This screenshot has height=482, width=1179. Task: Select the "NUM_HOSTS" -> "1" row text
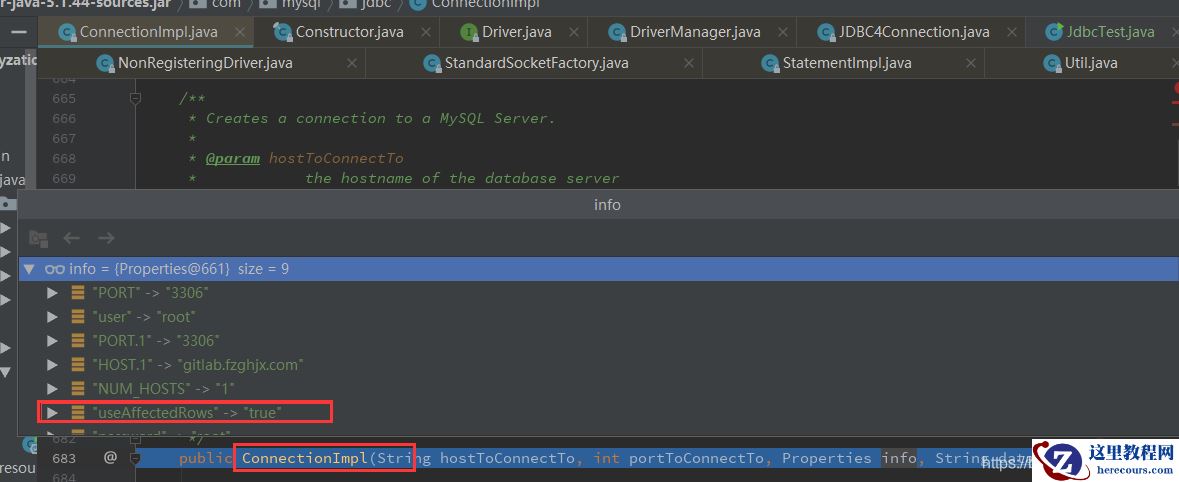[163, 389]
